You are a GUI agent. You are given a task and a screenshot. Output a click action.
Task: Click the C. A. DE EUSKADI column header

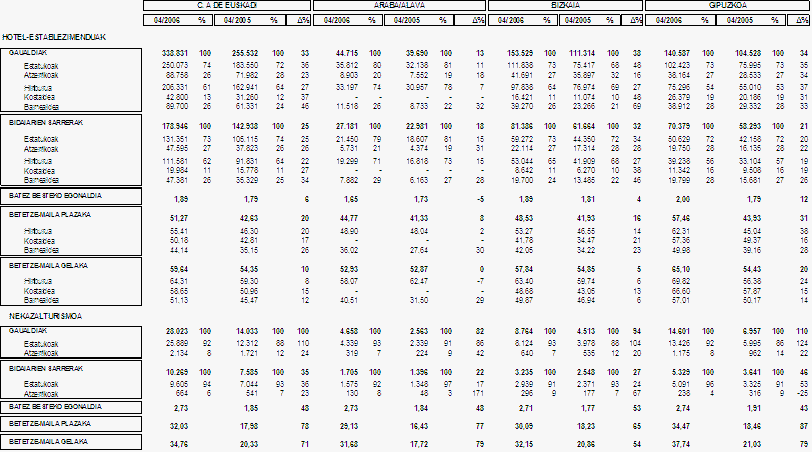coord(227,5)
